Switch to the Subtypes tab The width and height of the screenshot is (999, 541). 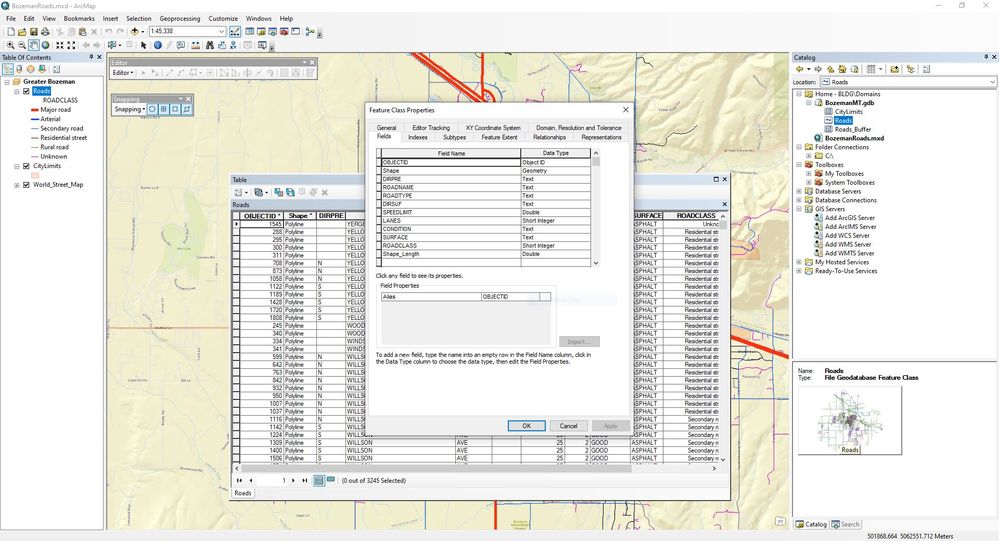click(455, 137)
